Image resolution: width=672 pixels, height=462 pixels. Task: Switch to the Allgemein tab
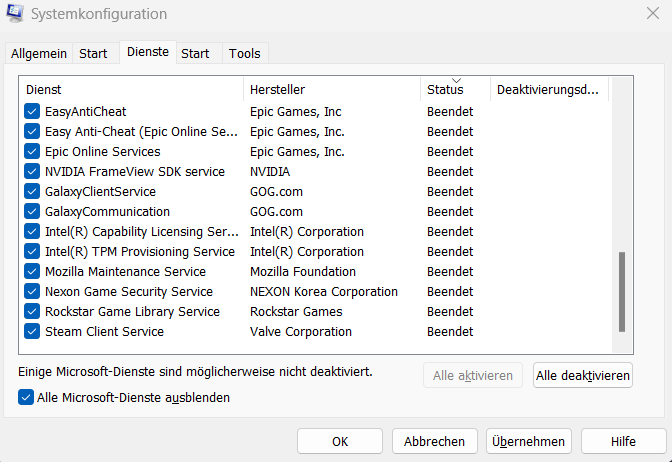point(40,54)
